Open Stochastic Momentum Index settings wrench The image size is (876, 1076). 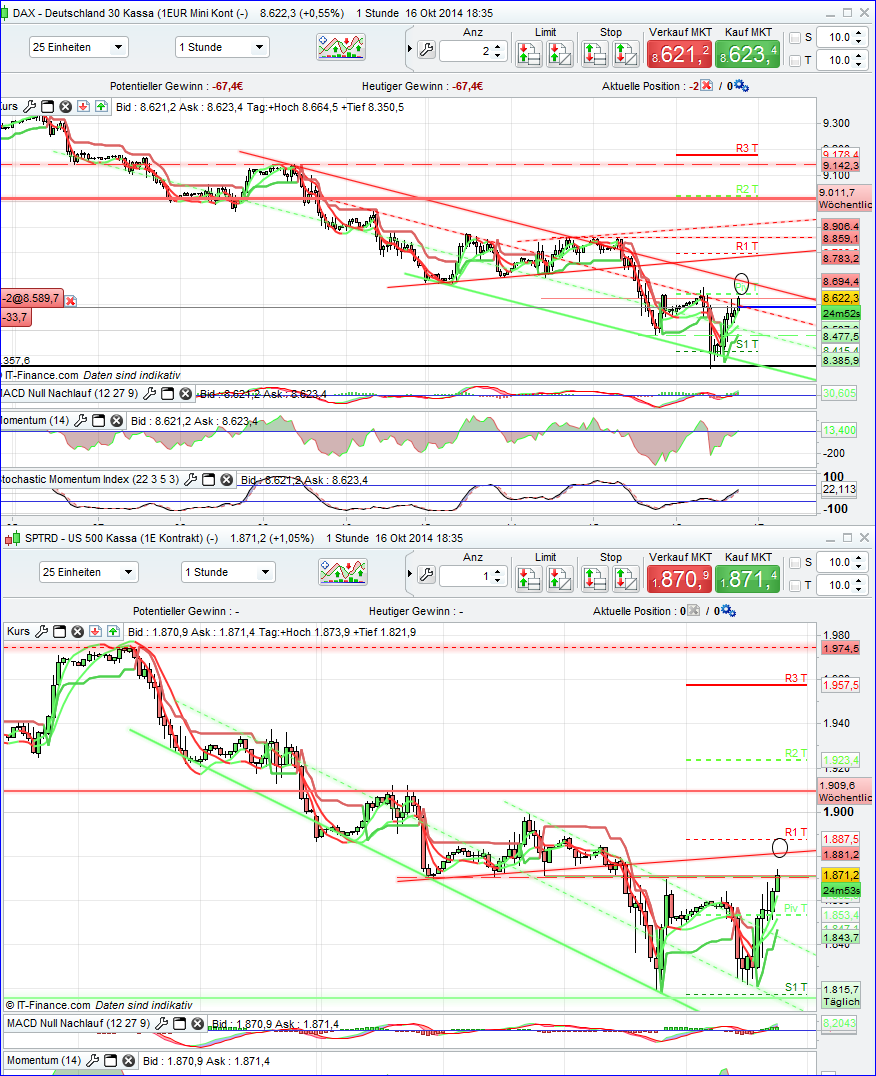pyautogui.click(x=192, y=479)
